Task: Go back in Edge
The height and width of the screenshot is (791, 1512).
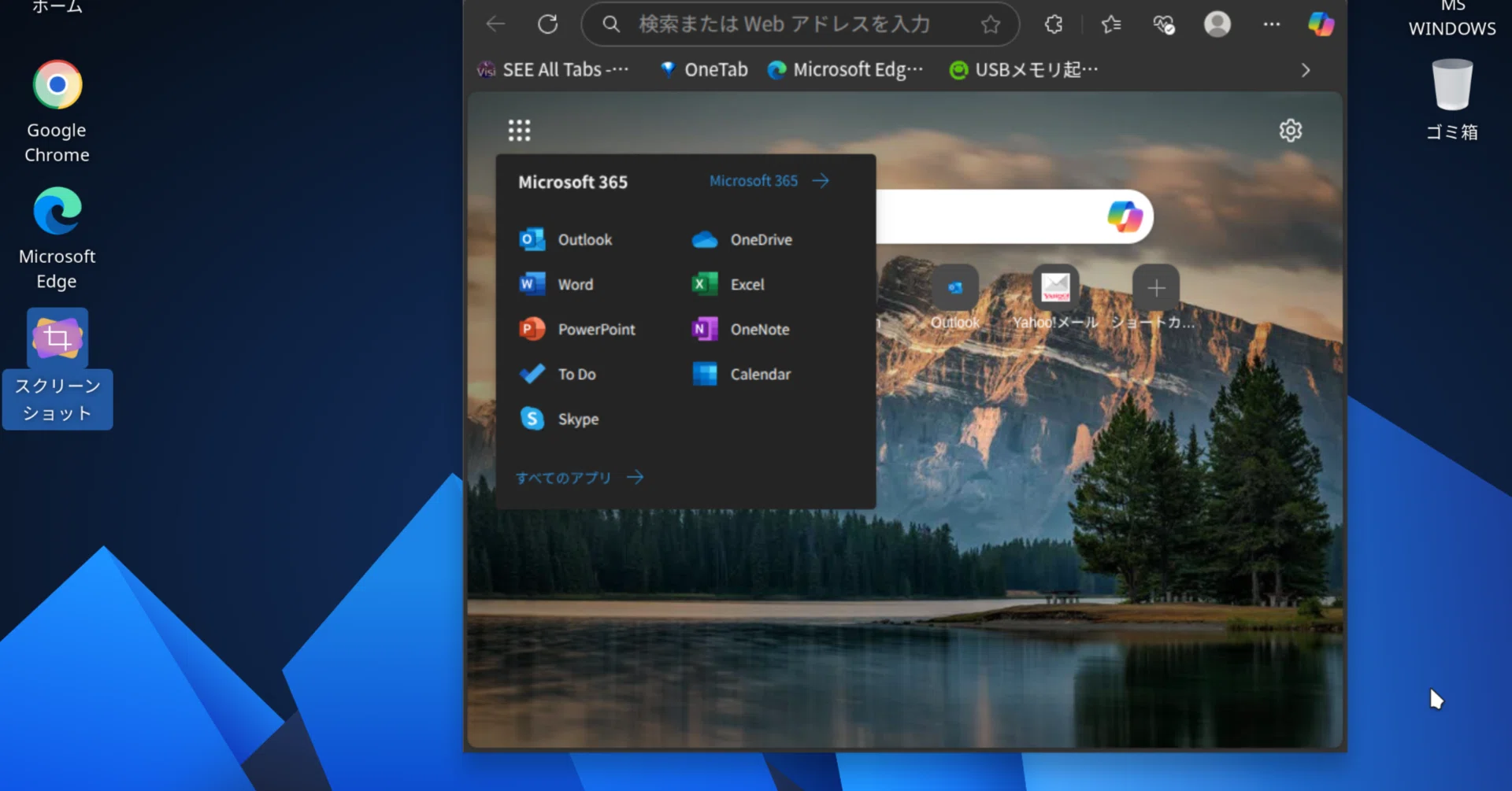Action: tap(495, 24)
